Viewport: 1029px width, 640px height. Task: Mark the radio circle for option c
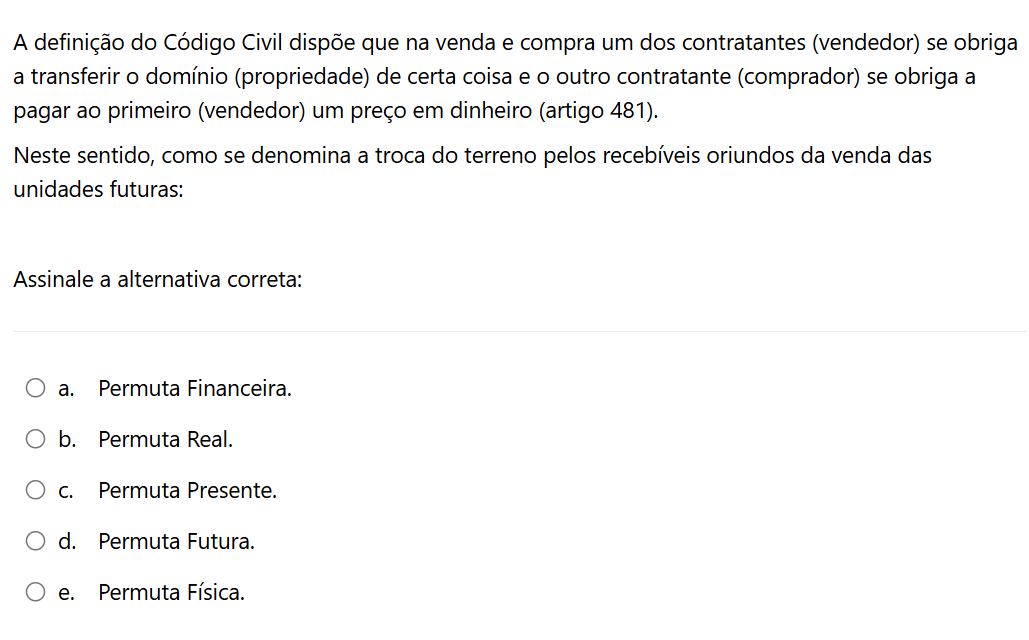[x=35, y=490]
